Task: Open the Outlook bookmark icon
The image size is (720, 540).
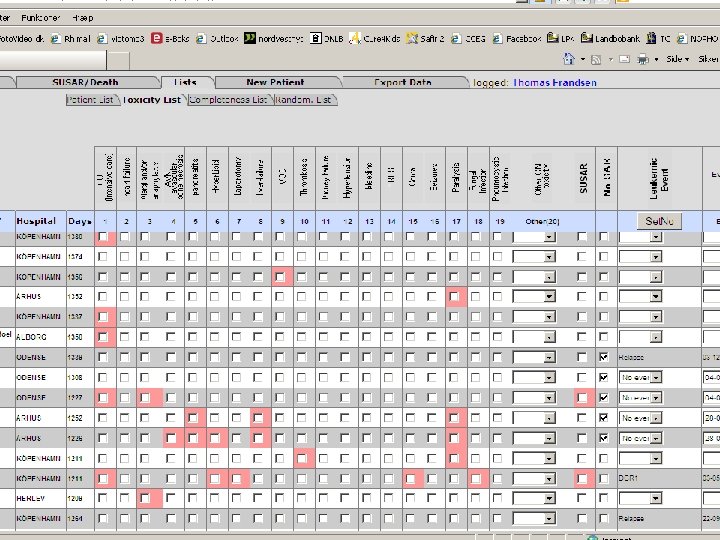Action: click(201, 39)
